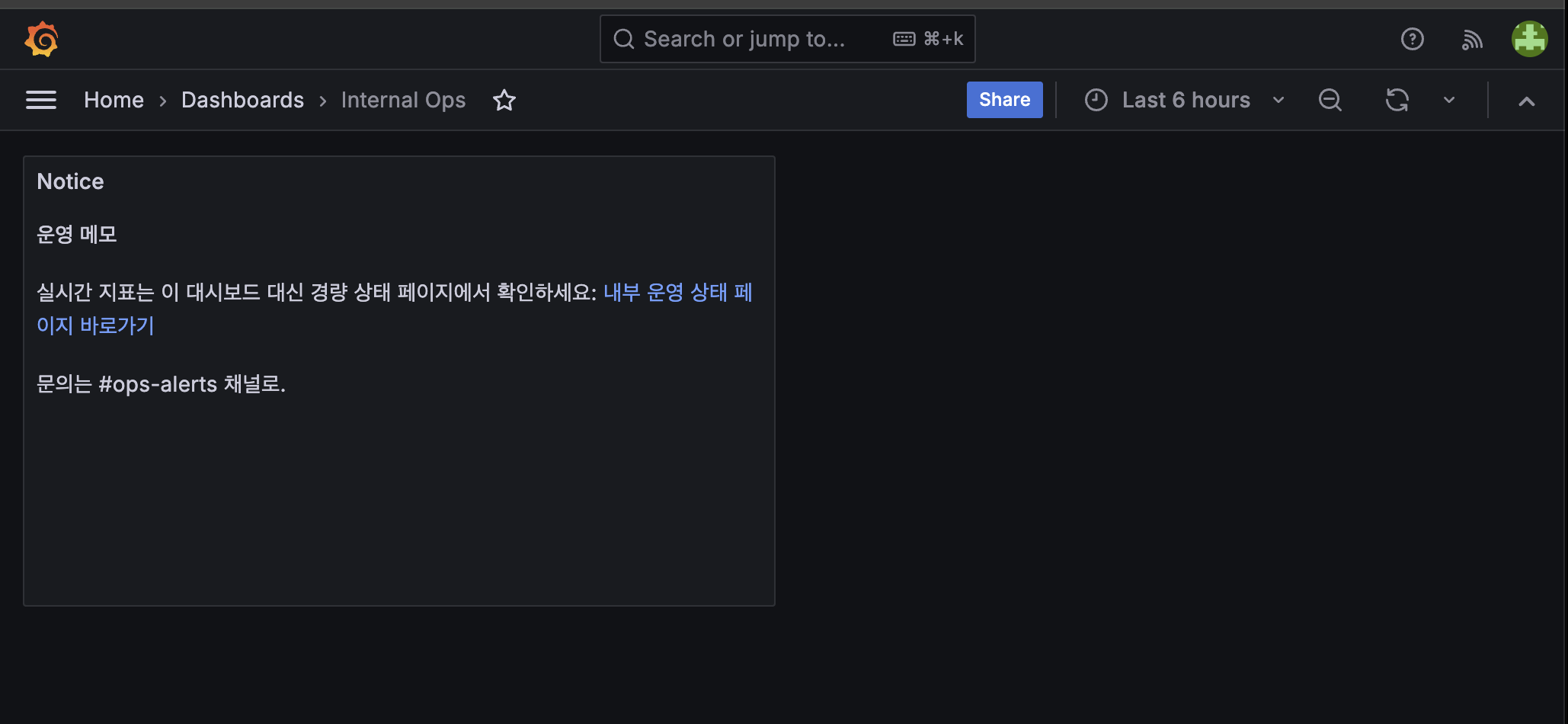The image size is (1568, 724).
Task: Click the search magnifier icon
Action: point(623,39)
